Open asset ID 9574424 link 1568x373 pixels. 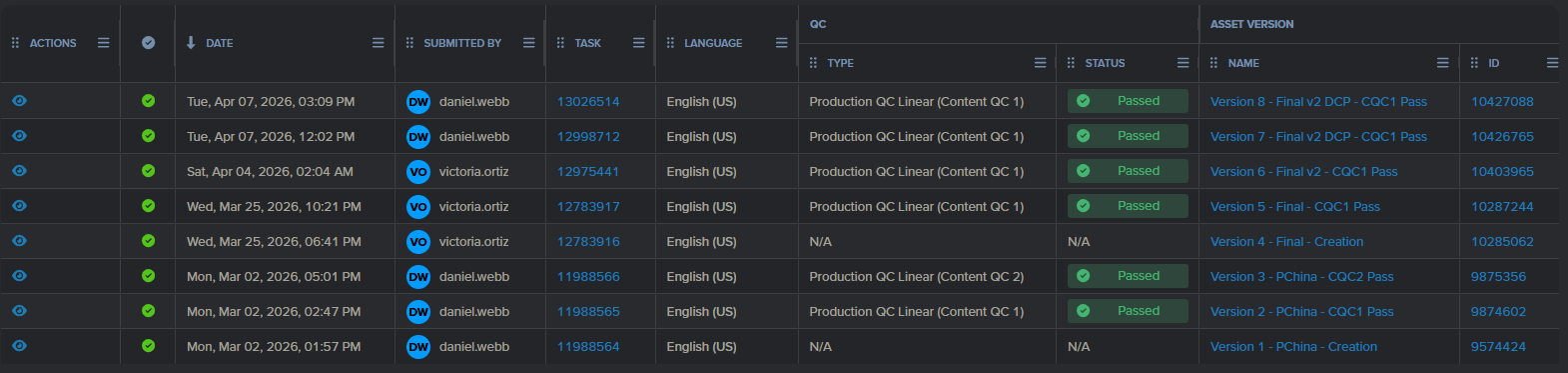click(1498, 347)
